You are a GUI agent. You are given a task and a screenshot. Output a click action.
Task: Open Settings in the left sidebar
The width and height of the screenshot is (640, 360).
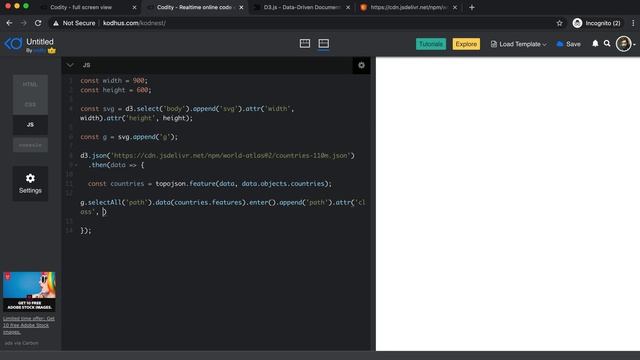(x=30, y=183)
